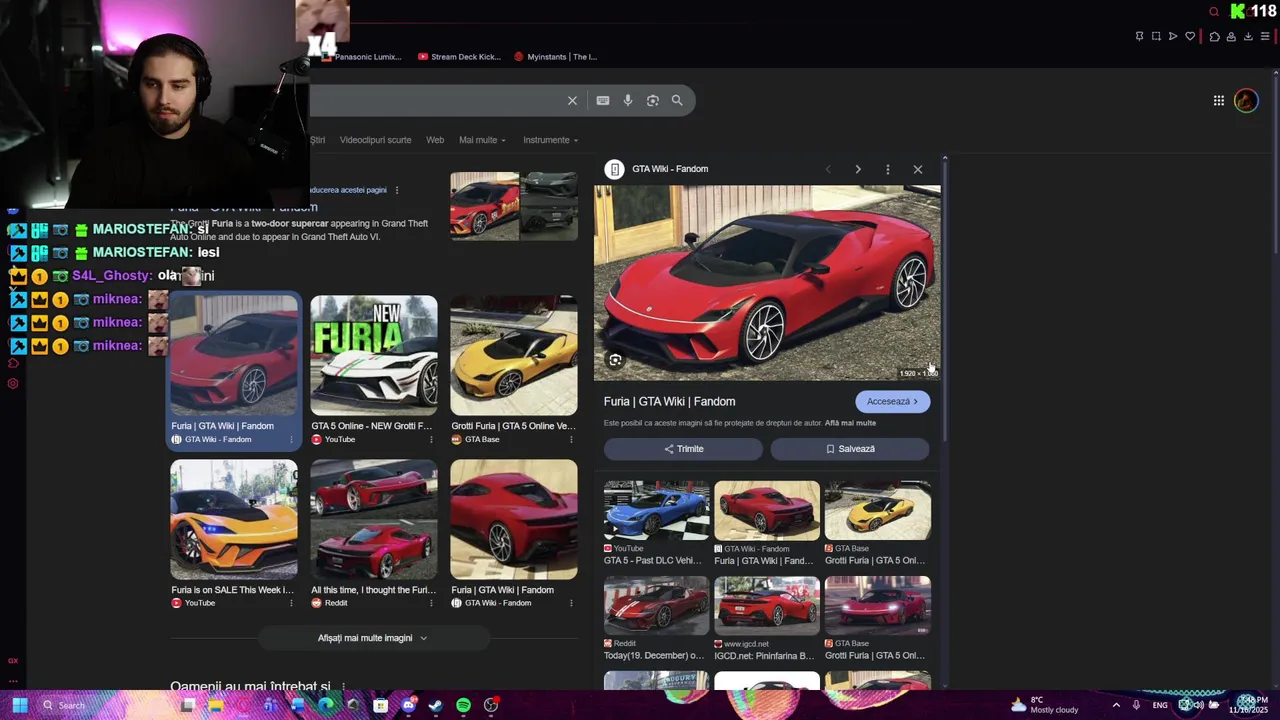
Task: Open the Google account avatar
Action: coord(1246,100)
